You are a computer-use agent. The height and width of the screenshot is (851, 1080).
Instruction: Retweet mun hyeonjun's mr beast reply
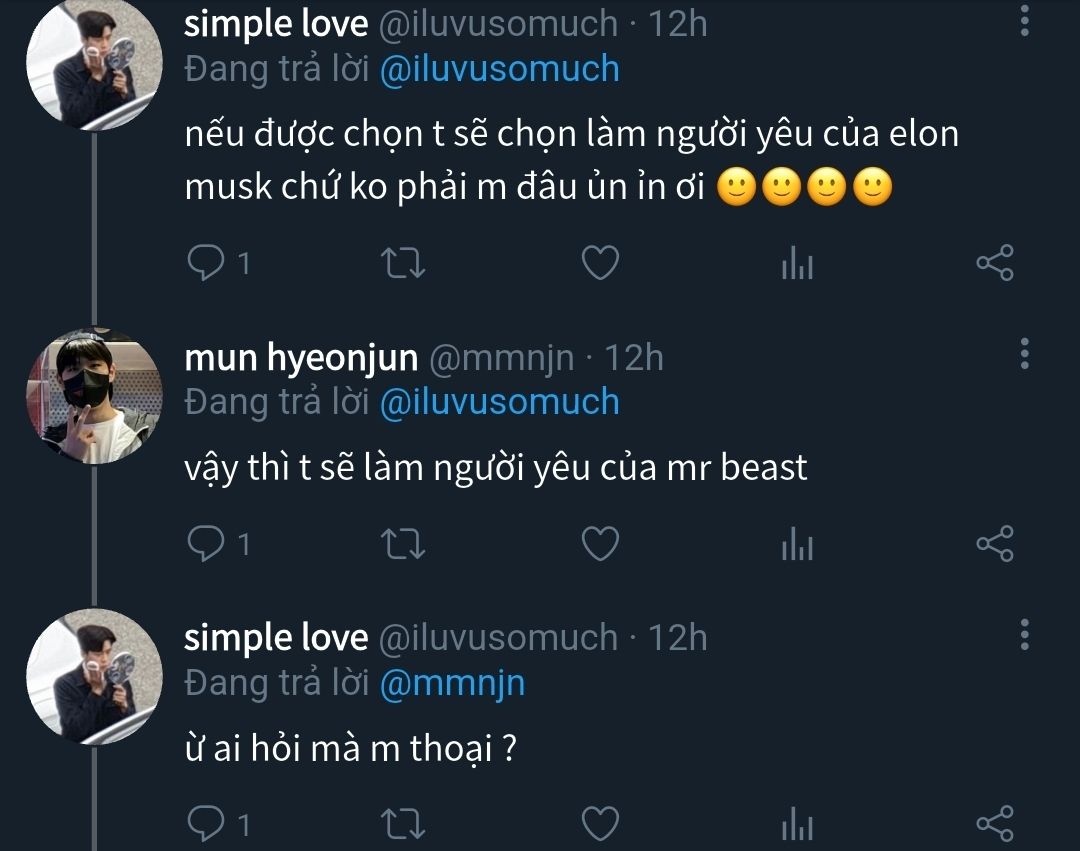(x=405, y=543)
